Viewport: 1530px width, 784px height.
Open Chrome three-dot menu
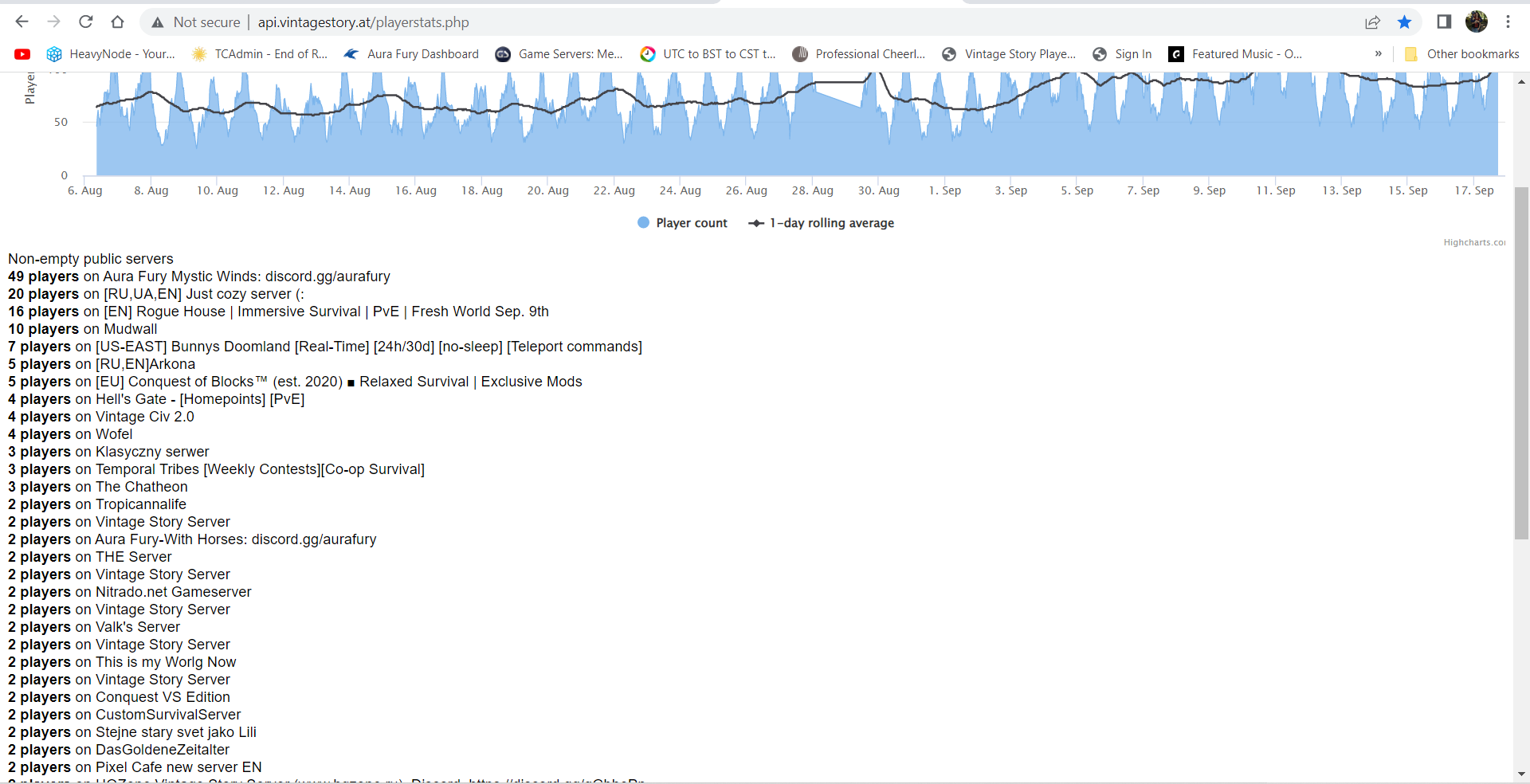click(1508, 22)
